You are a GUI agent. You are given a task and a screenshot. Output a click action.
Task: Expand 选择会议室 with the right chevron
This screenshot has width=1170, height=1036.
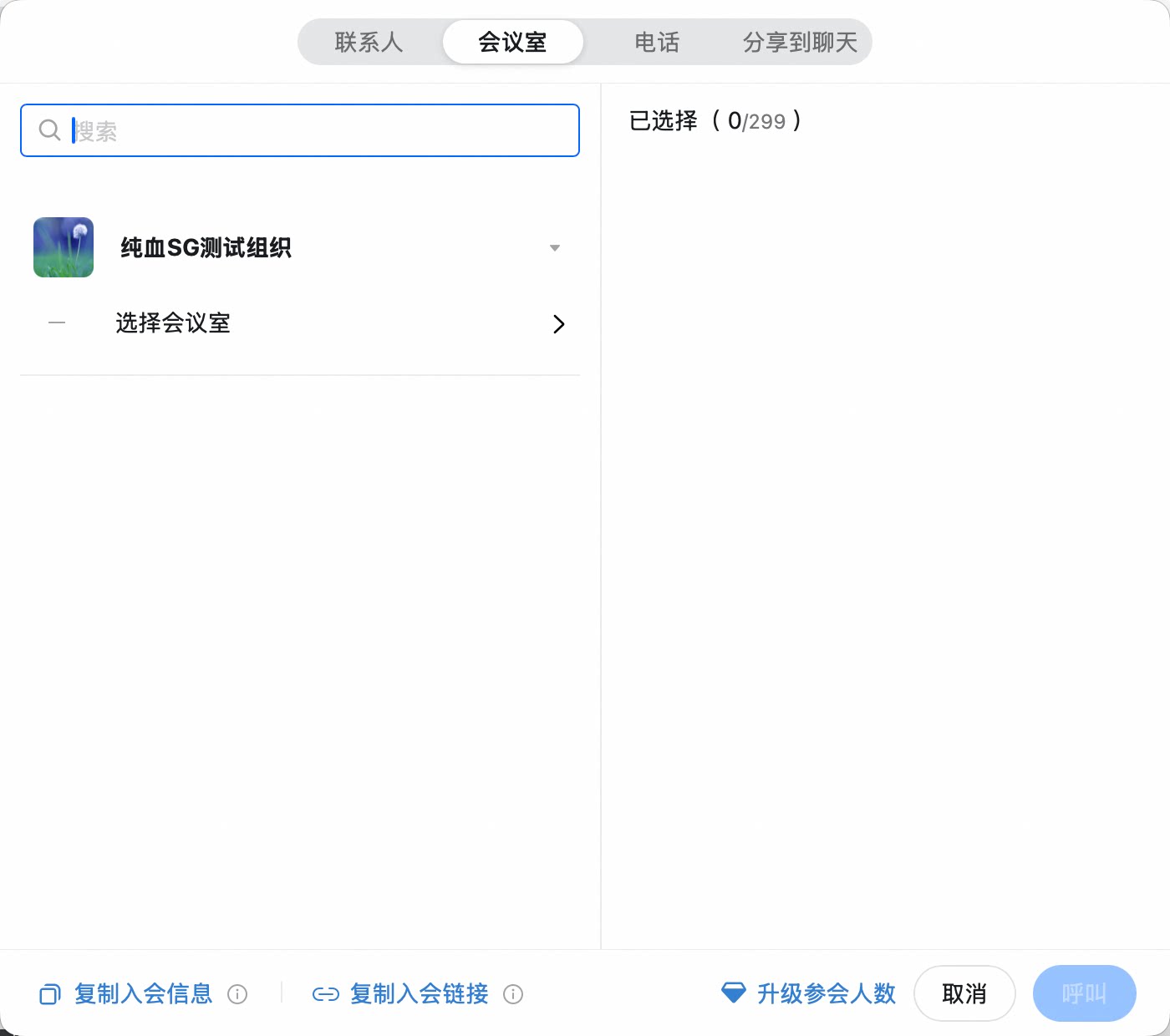tap(559, 324)
